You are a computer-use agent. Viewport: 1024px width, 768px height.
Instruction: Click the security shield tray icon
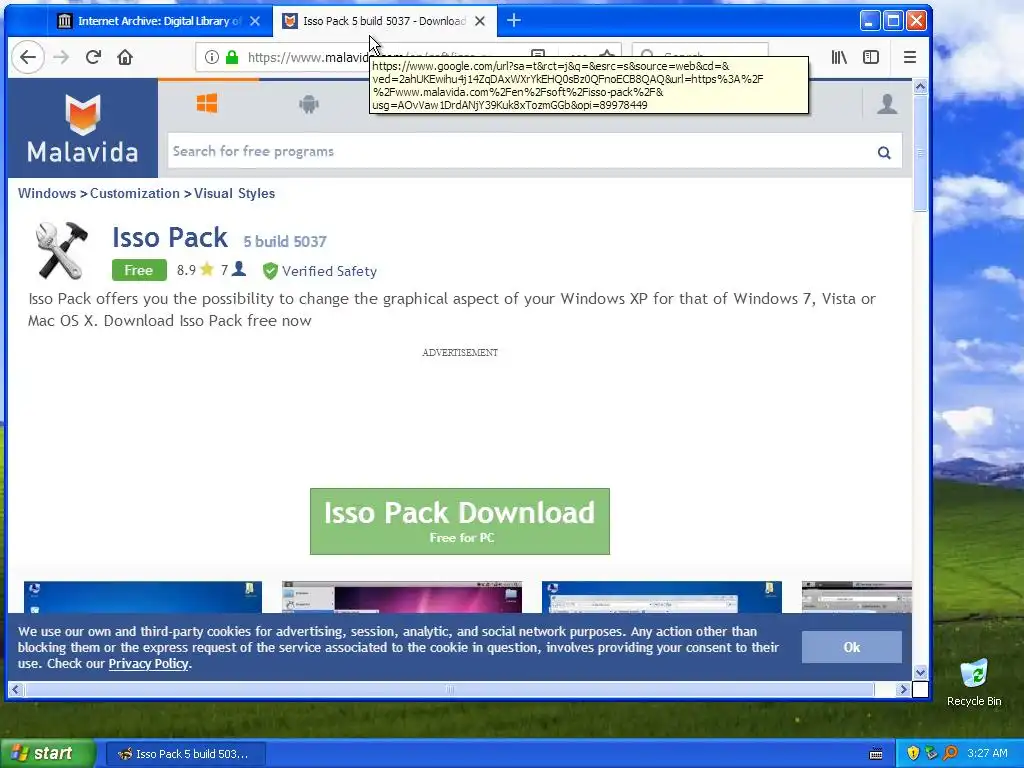point(913,754)
